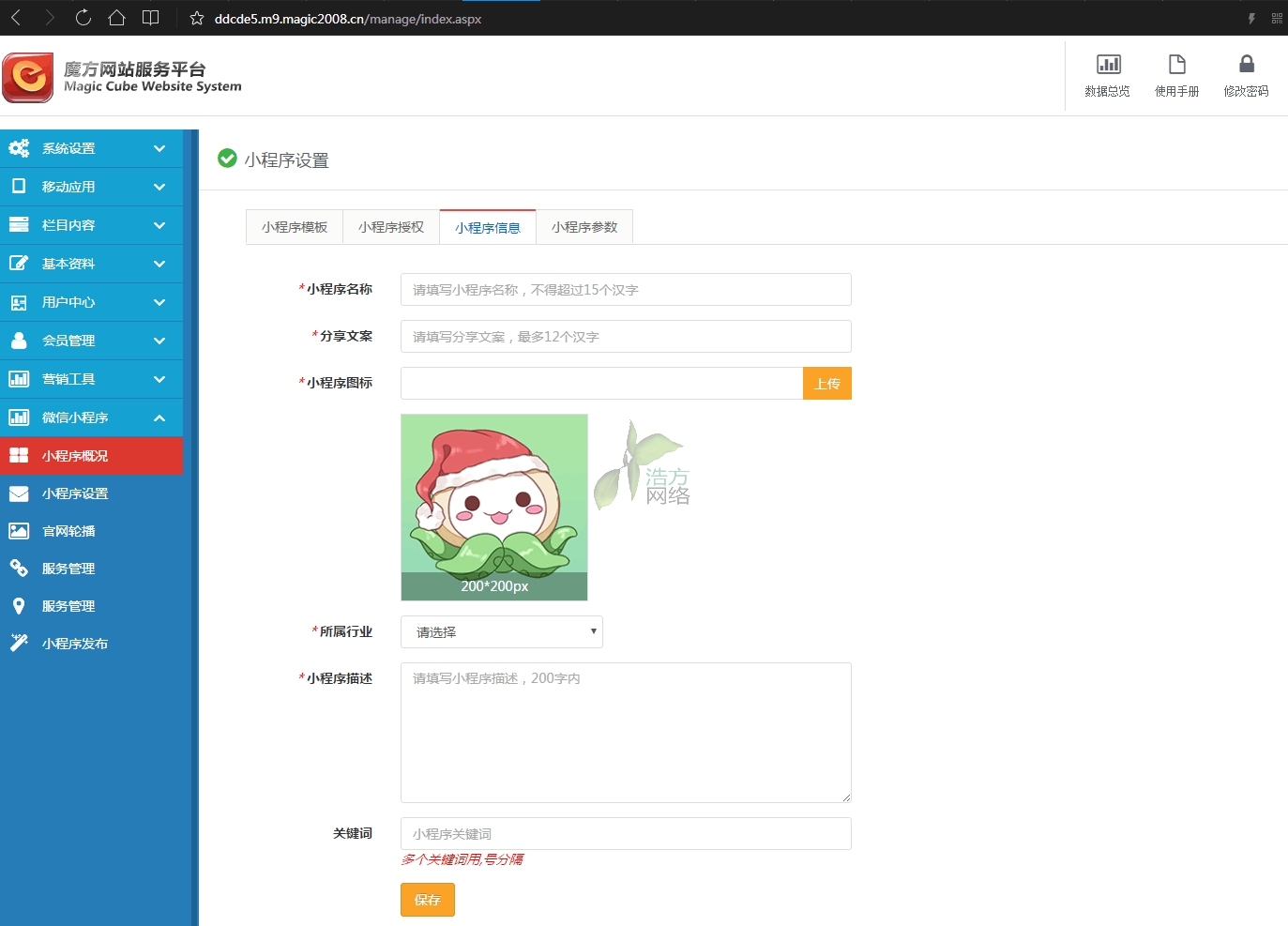This screenshot has width=1288, height=926.
Task: Open the 修改密码 password change panel
Action: coord(1246,75)
